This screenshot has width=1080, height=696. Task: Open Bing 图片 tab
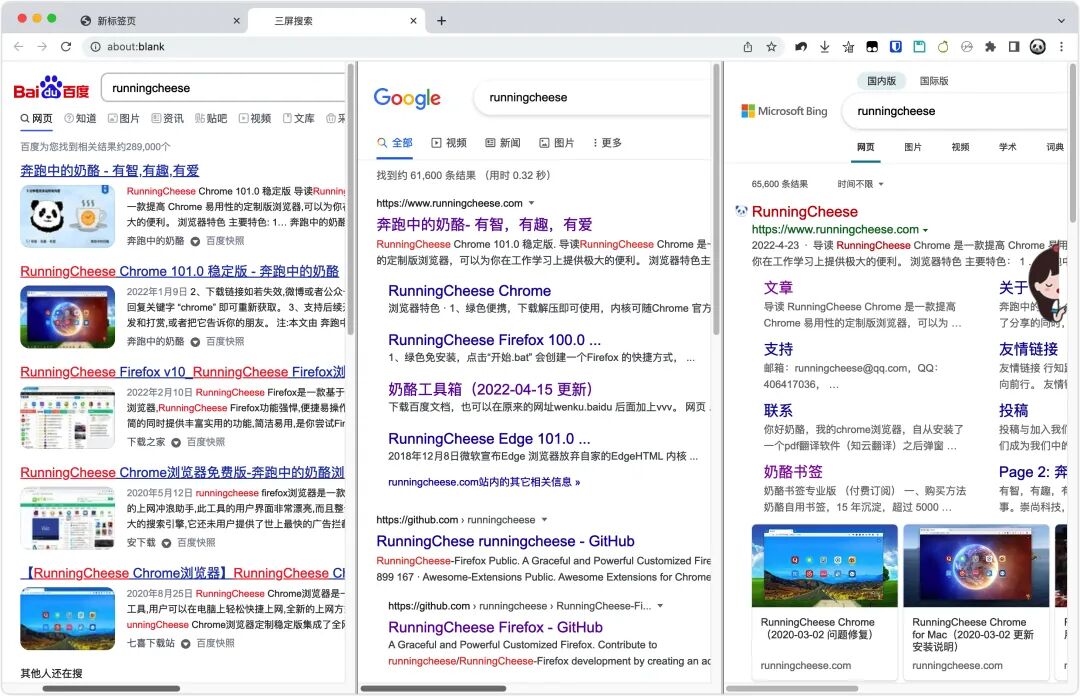click(x=913, y=147)
